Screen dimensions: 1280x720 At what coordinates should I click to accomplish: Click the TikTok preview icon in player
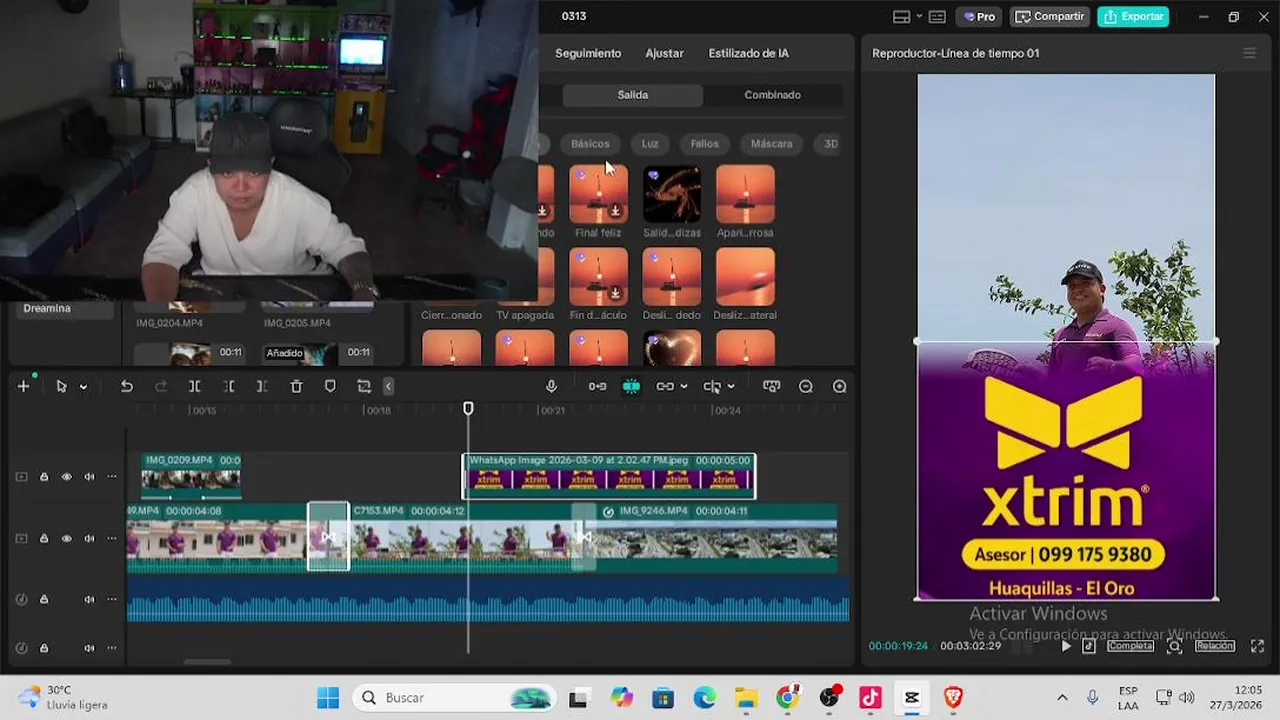click(x=1089, y=646)
